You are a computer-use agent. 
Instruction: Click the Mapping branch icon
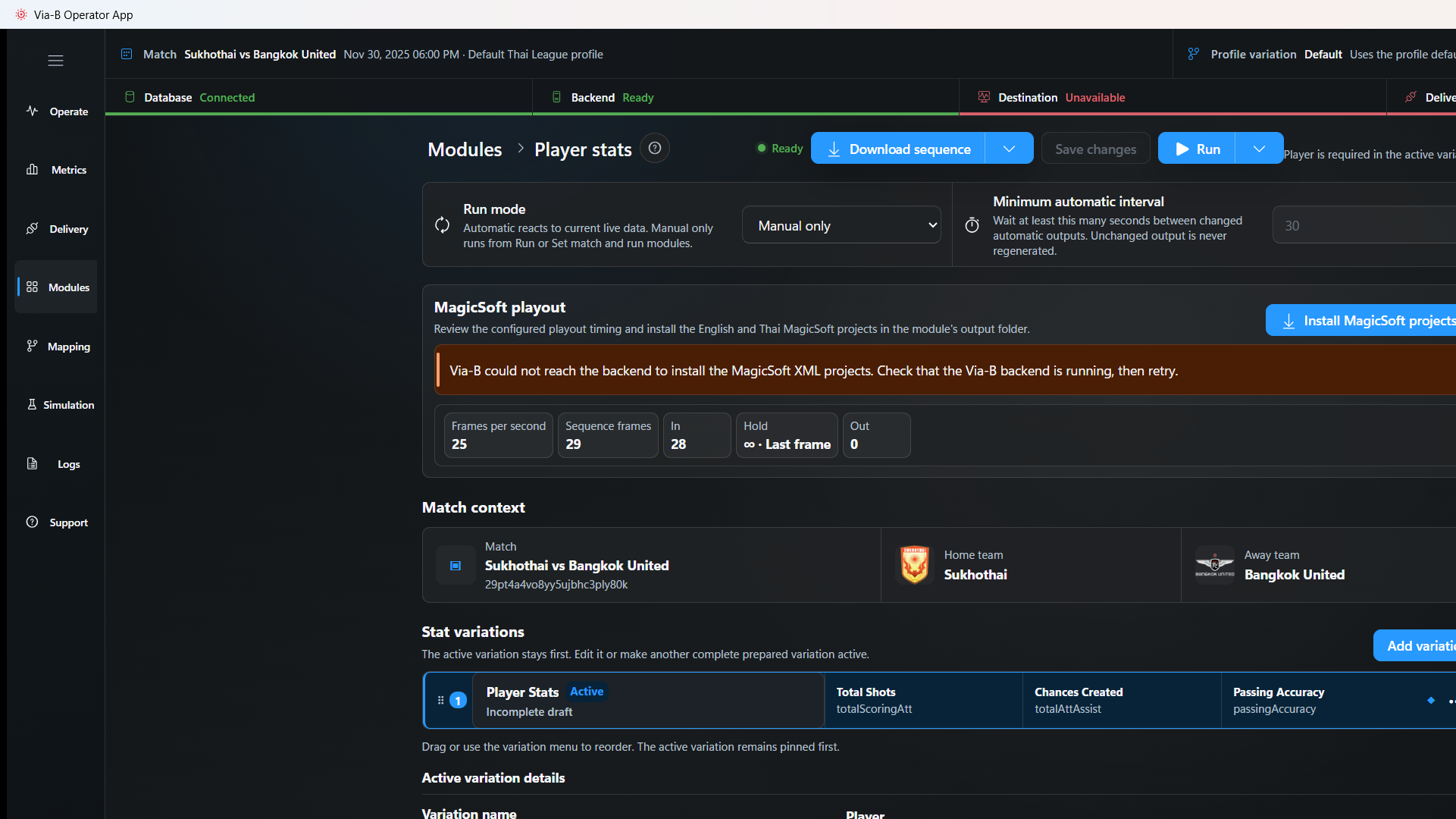pyautogui.click(x=32, y=346)
